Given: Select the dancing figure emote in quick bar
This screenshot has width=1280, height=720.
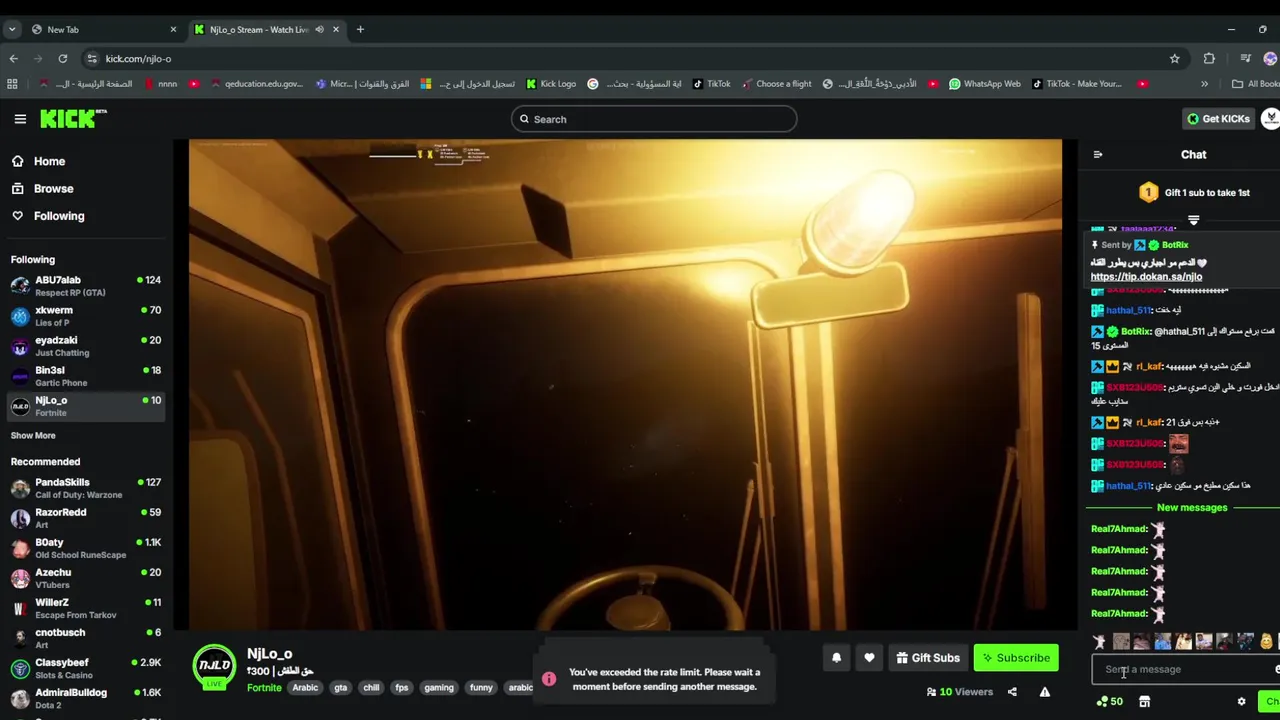Looking at the screenshot, I should 1100,642.
